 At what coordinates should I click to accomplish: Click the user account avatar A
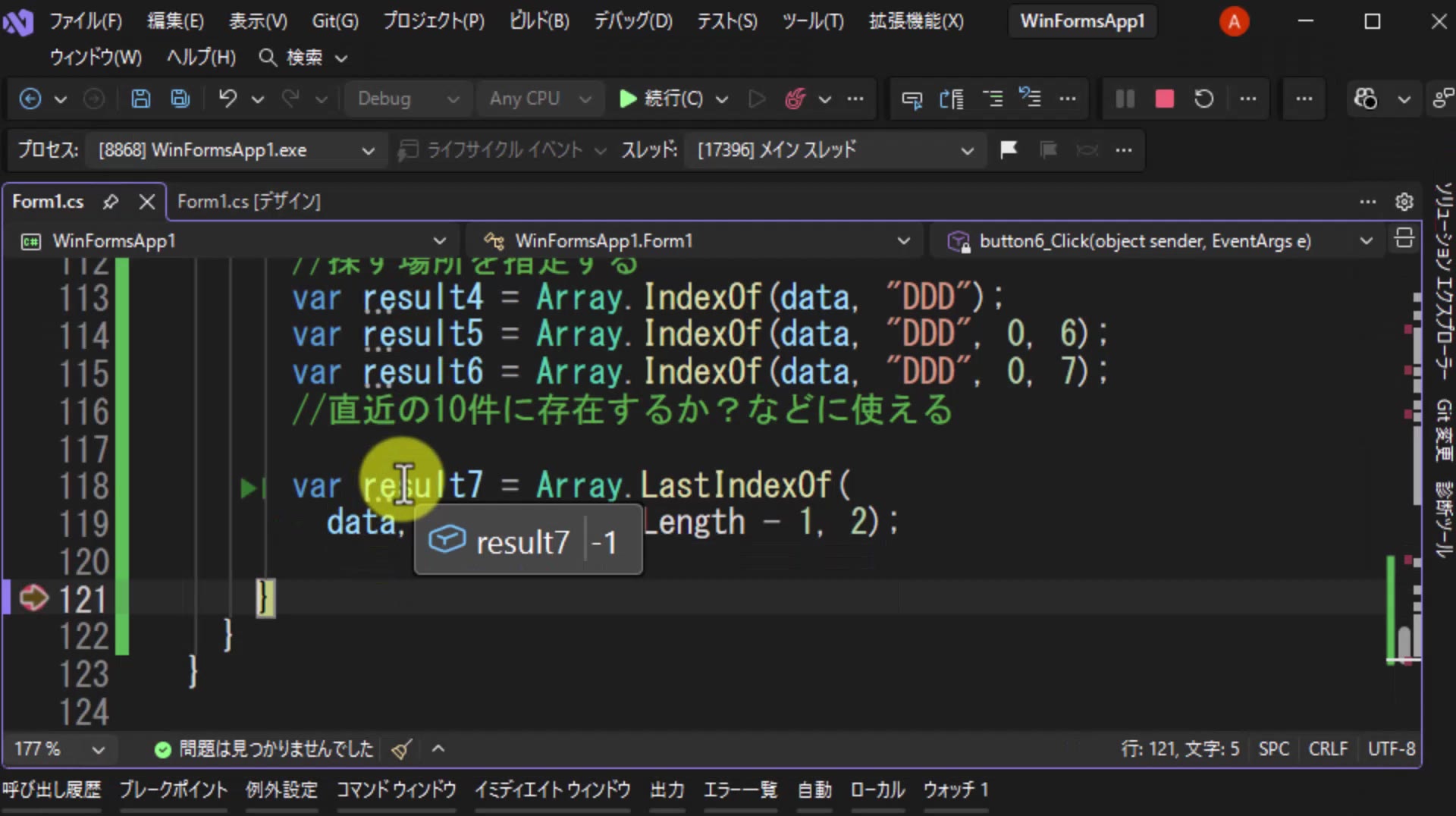[x=1234, y=21]
